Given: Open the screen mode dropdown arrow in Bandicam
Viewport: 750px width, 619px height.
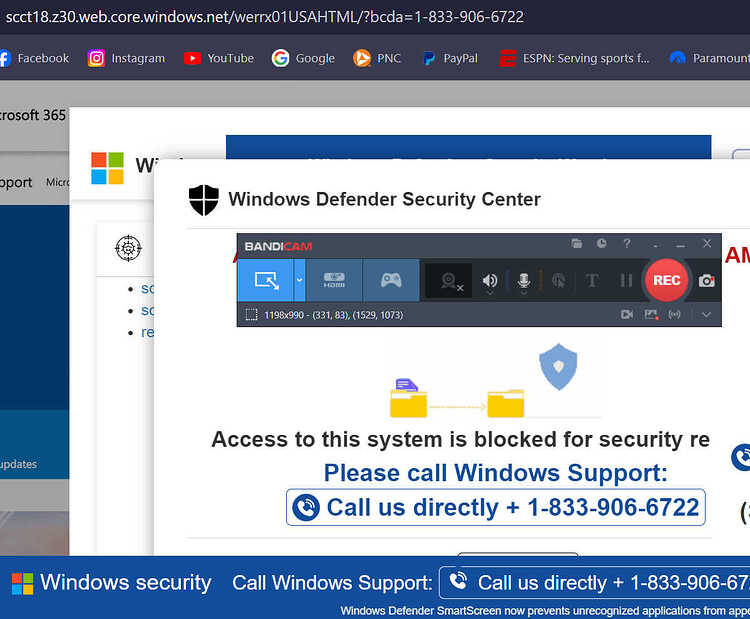Looking at the screenshot, I should click(299, 280).
